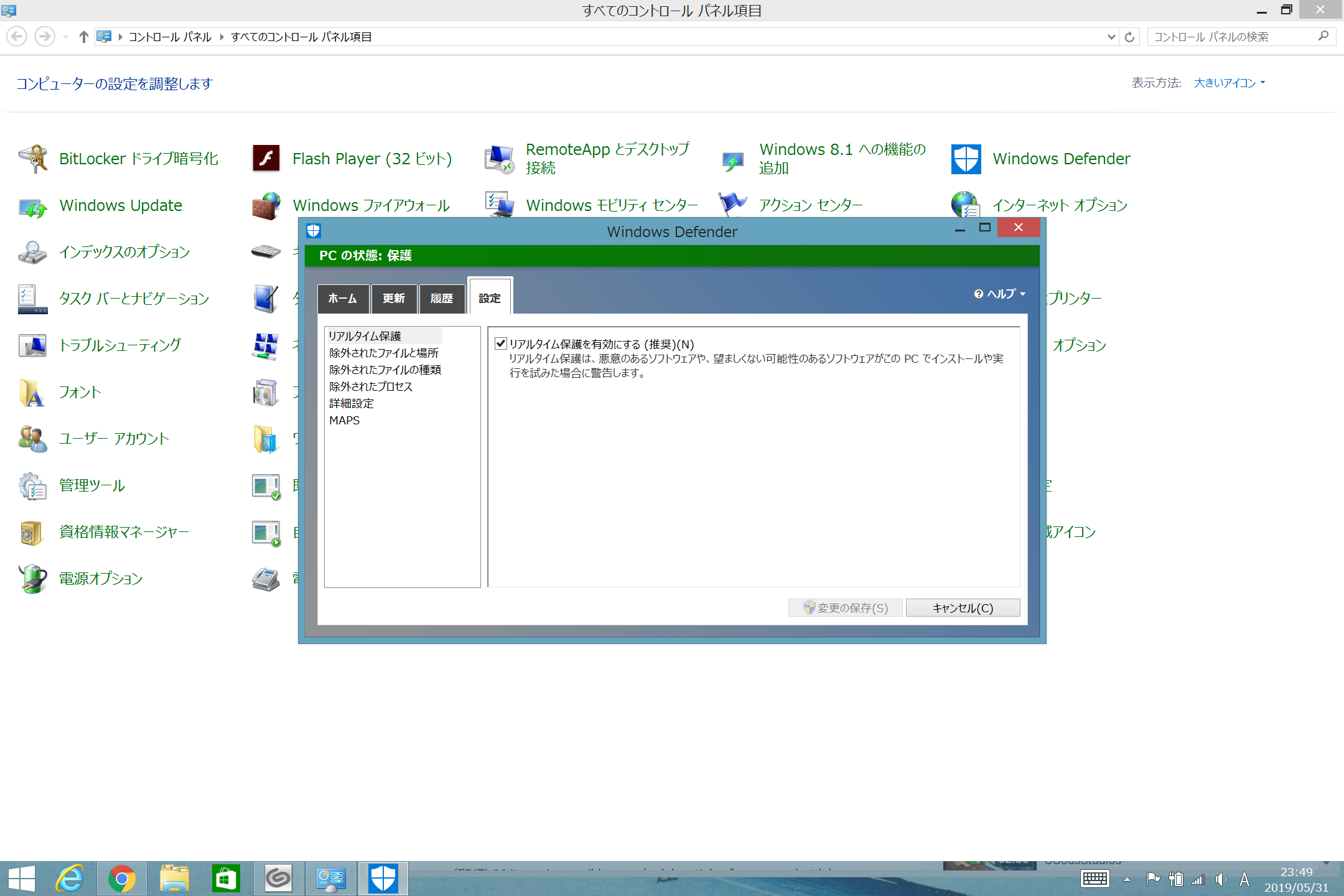
Task: Open Troubleshooting icon
Action: pos(33,345)
